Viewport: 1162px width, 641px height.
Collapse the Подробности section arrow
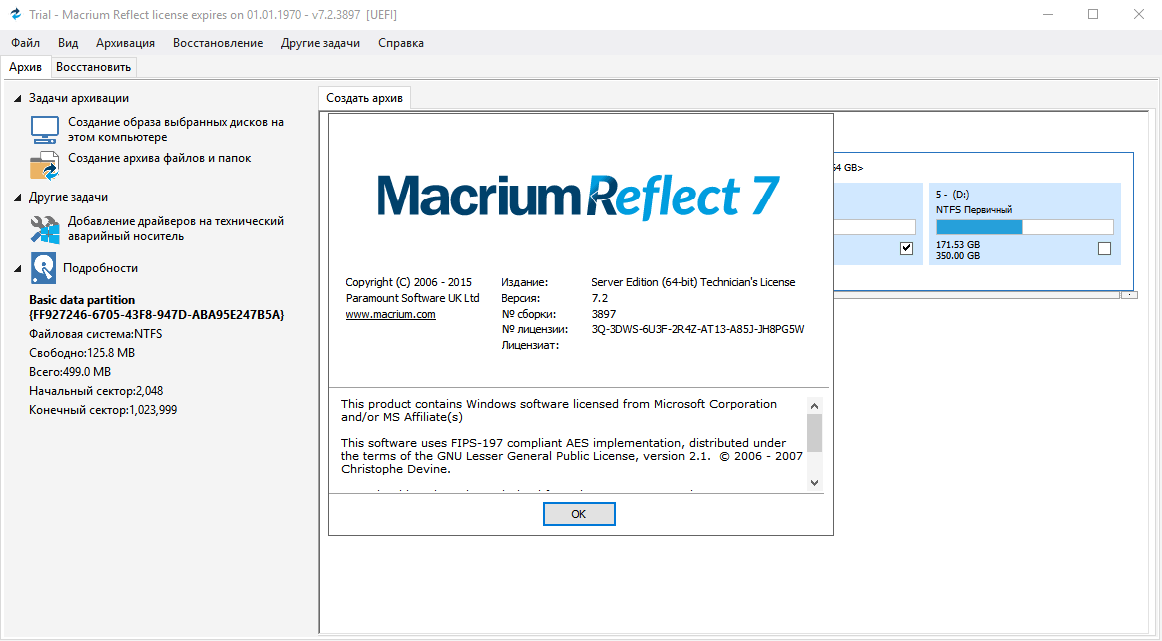(x=18, y=268)
